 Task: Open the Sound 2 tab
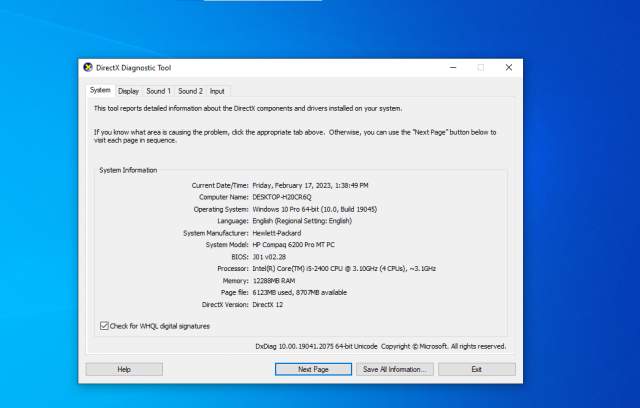tap(190, 91)
